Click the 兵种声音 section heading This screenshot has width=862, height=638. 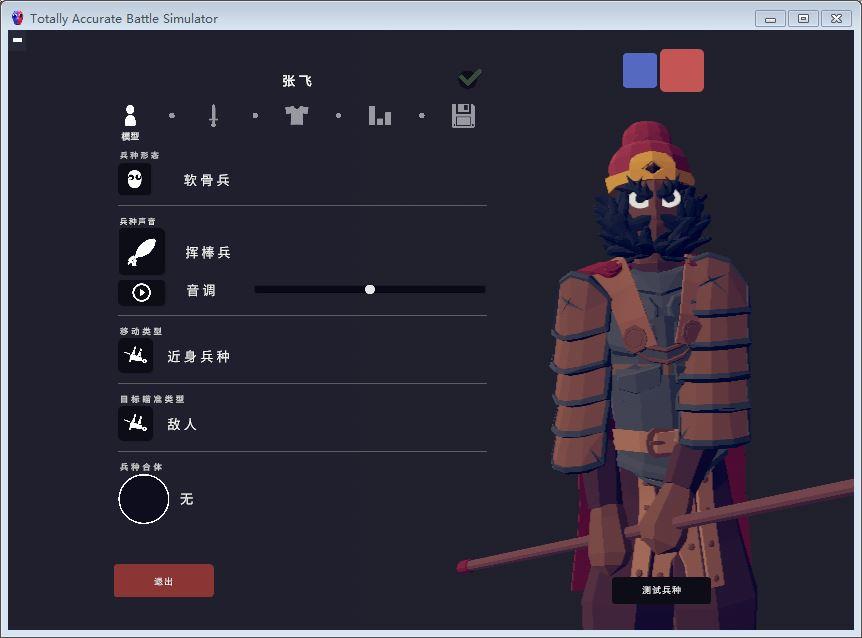tap(137, 221)
